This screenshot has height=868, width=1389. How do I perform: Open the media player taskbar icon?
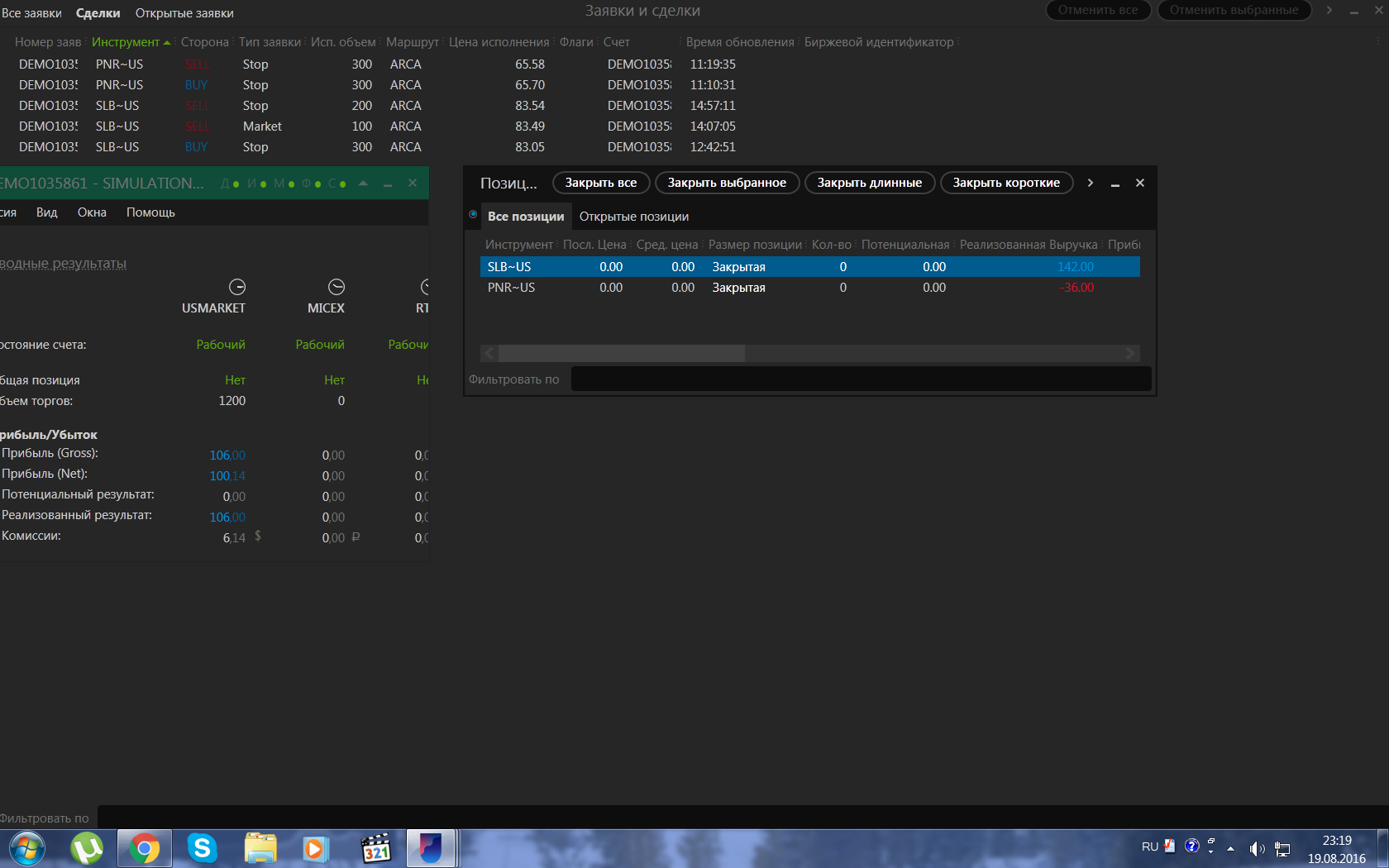315,849
